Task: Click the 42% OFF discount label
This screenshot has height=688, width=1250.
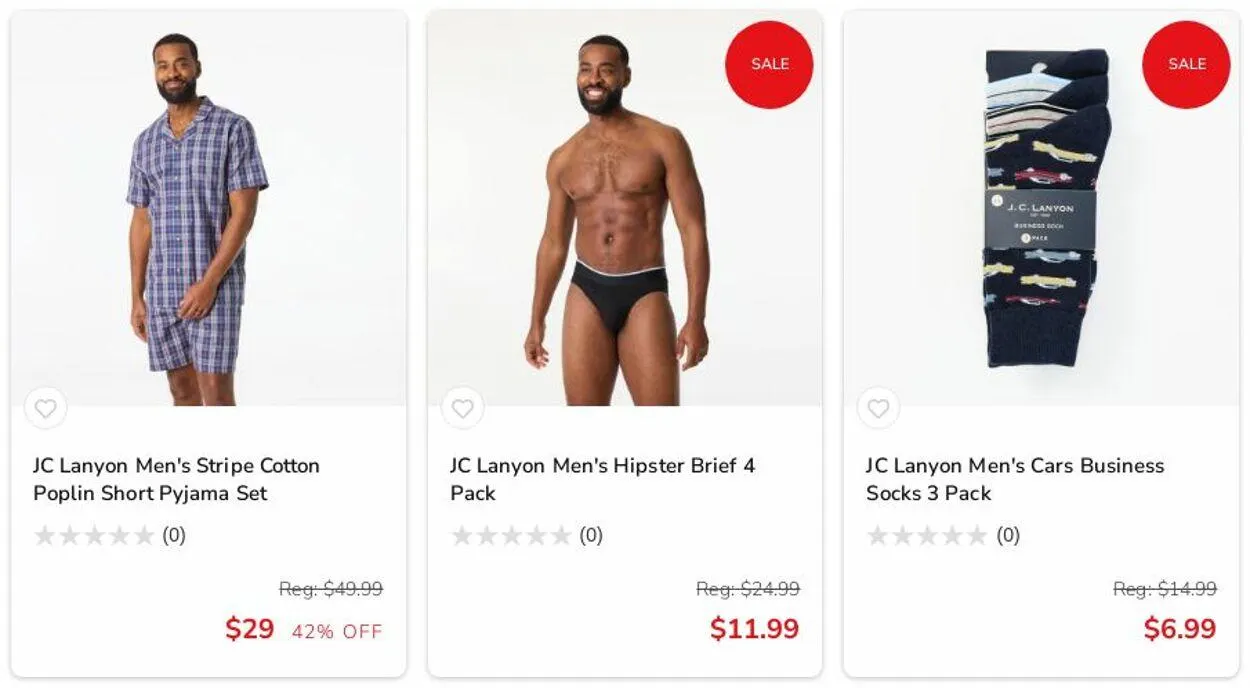Action: pos(337,632)
